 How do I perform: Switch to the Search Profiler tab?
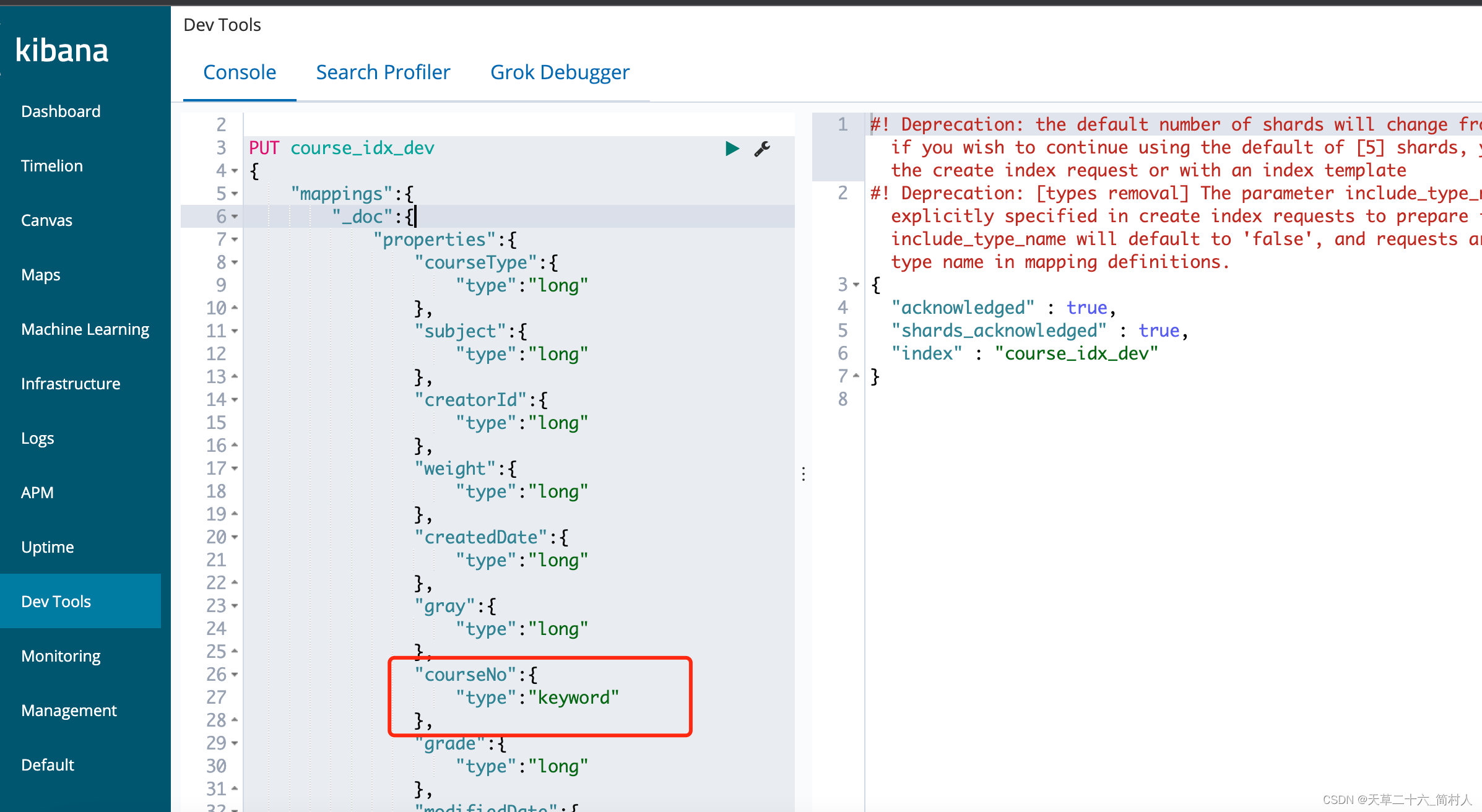(382, 72)
